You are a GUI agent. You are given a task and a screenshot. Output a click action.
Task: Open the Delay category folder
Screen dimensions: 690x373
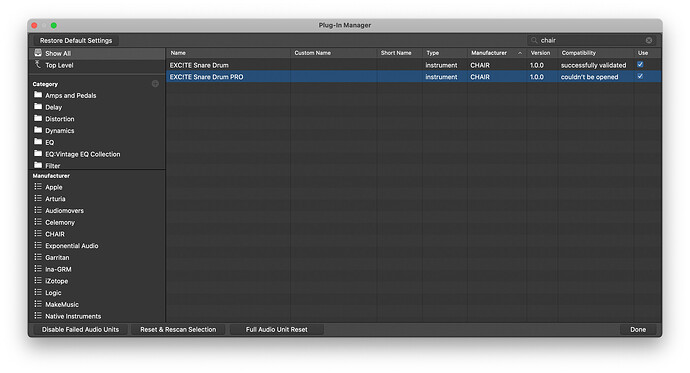97,107
